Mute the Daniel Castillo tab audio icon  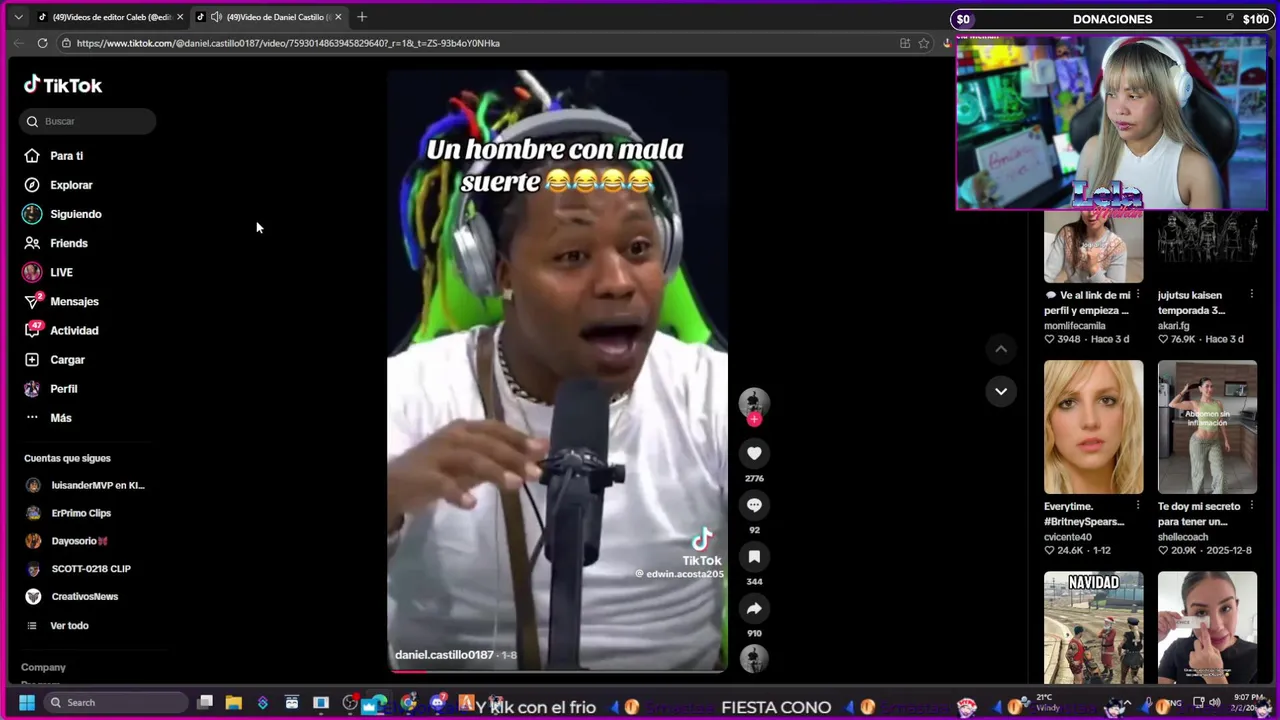pos(216,17)
